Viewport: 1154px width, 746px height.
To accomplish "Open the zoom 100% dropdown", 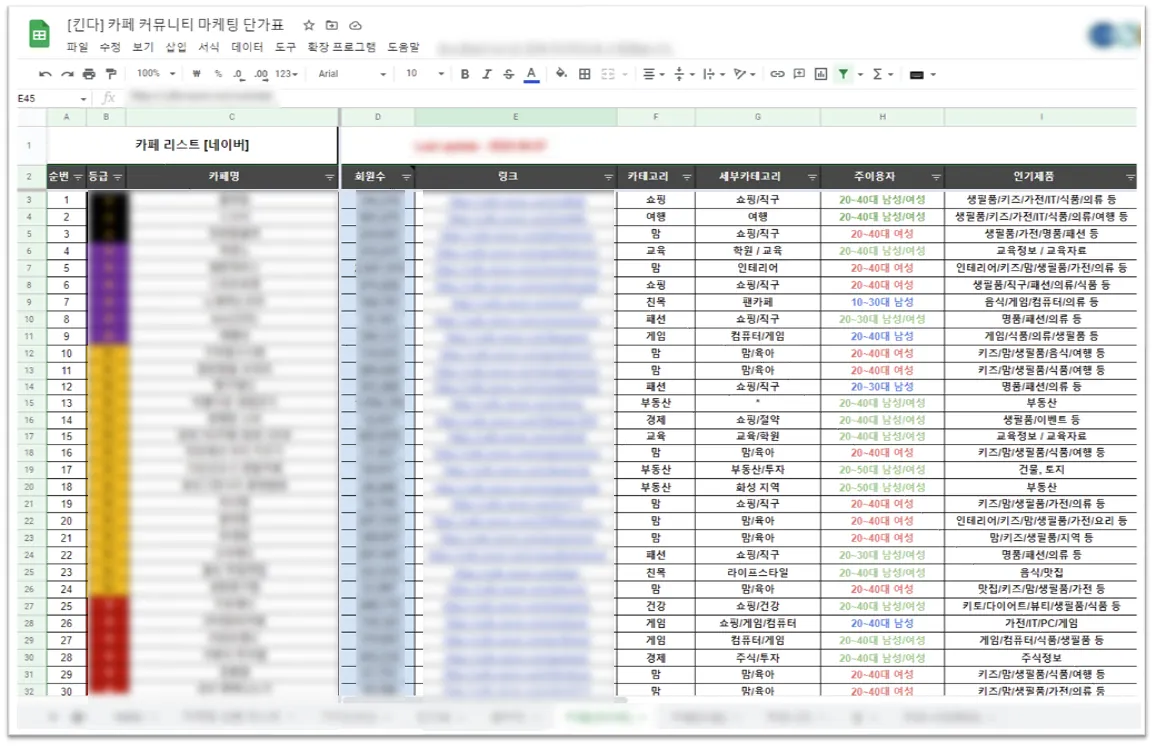I will (155, 74).
